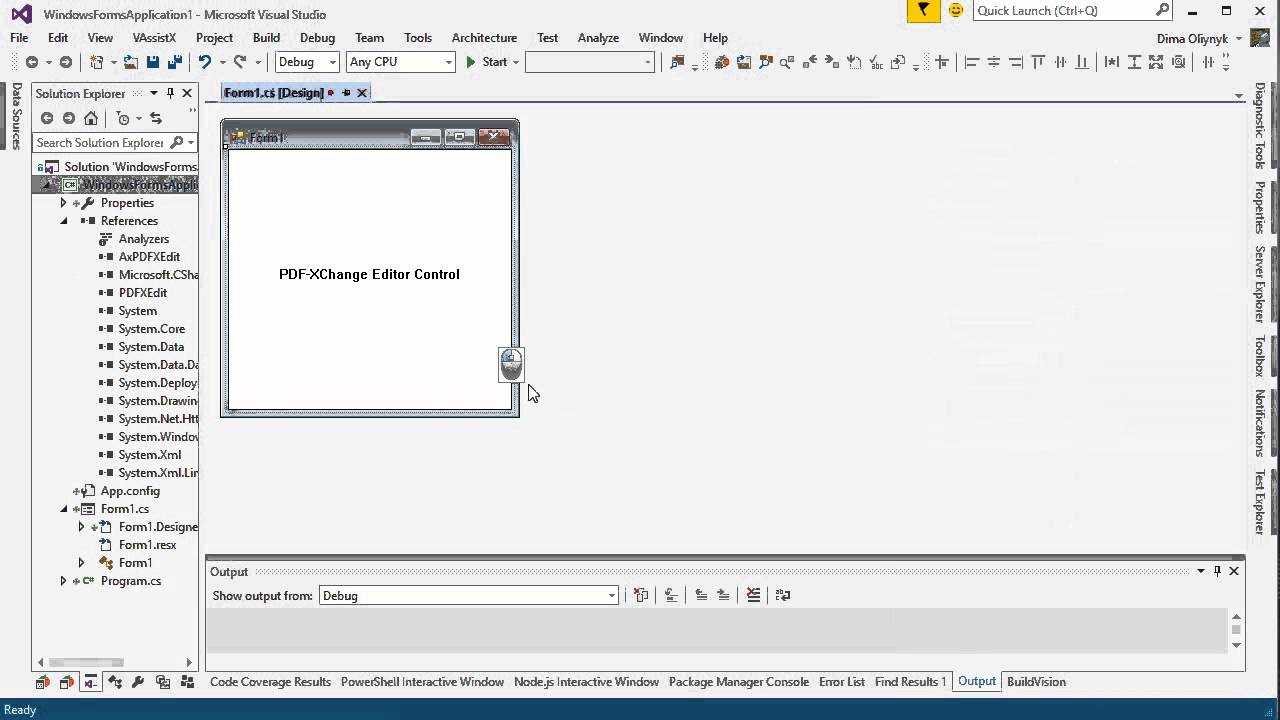Click the notifications flag icon
The width and height of the screenshot is (1280, 720).
tap(923, 11)
